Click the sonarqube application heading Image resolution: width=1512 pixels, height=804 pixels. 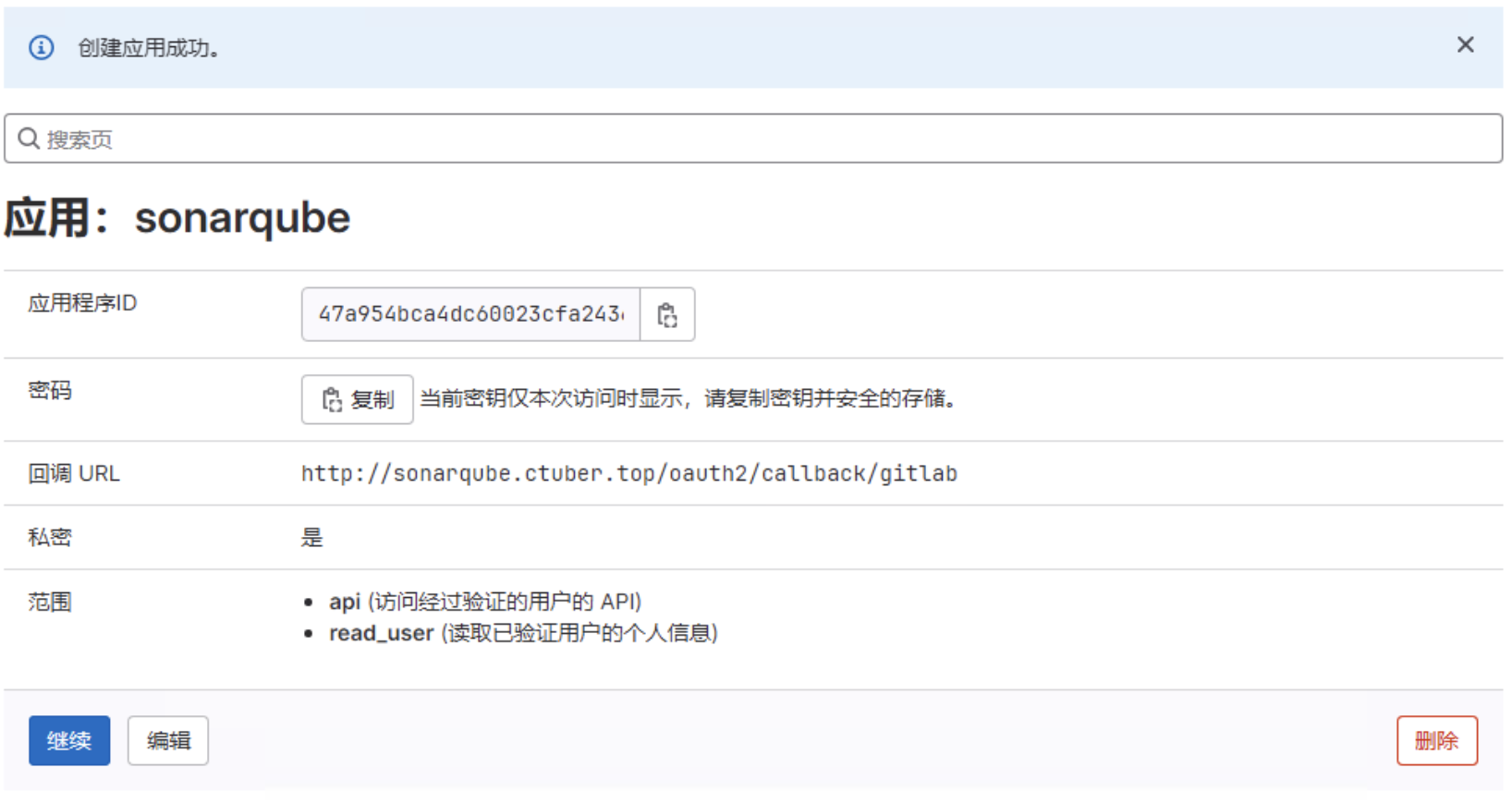177,218
